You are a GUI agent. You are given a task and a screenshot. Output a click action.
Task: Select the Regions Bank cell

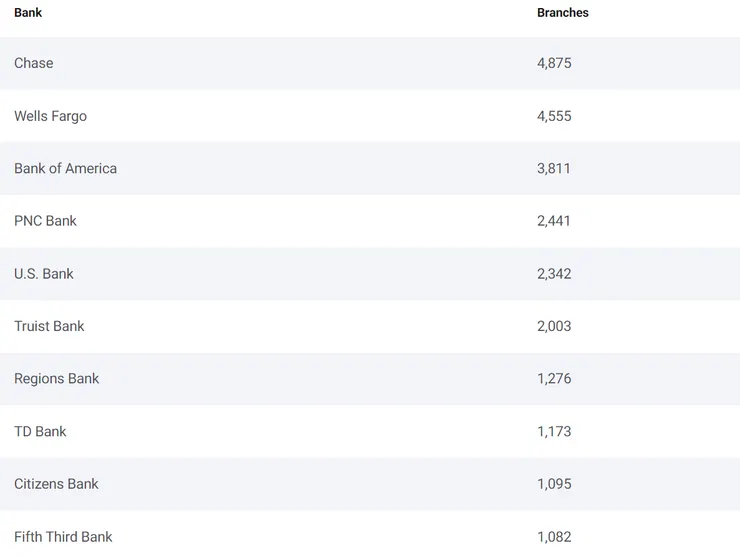[57, 379]
